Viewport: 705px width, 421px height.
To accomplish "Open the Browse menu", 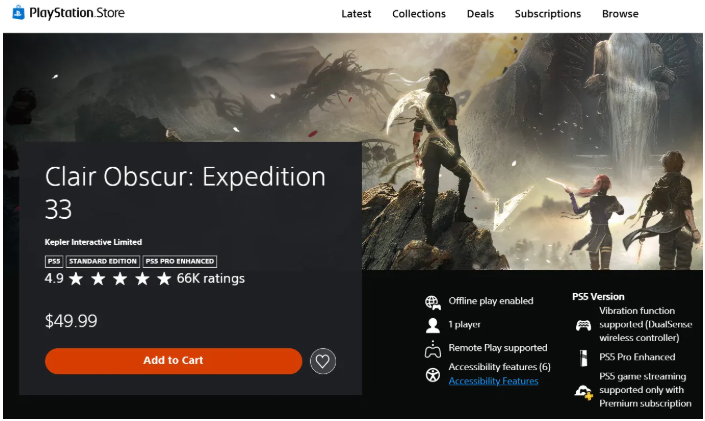I will point(620,14).
